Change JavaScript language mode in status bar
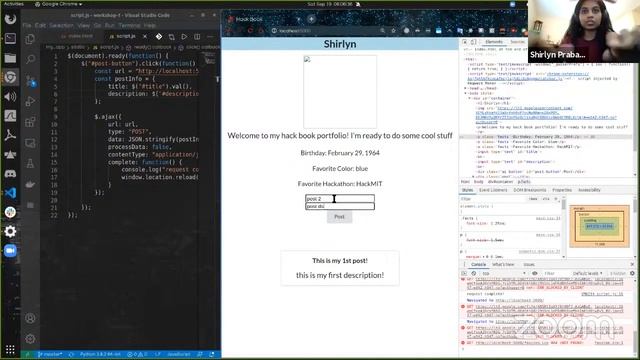640x360 pixels. [178, 354]
